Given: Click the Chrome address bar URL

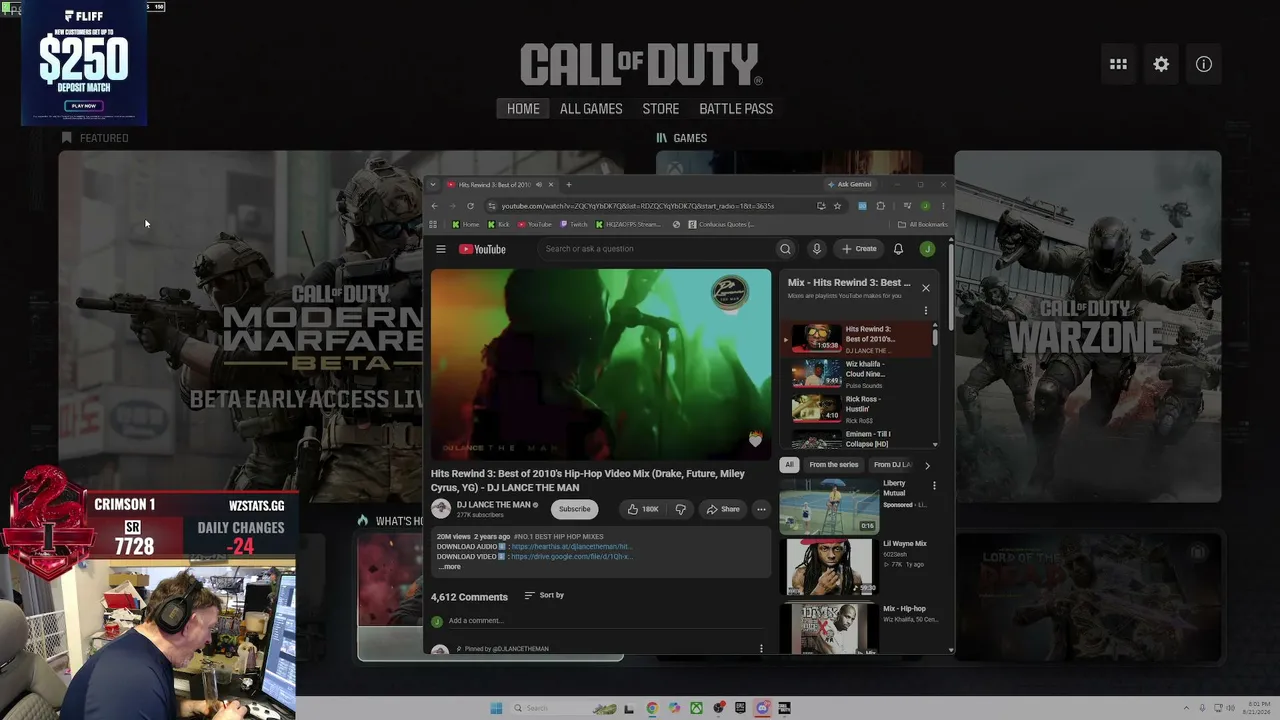Looking at the screenshot, I should (x=638, y=206).
